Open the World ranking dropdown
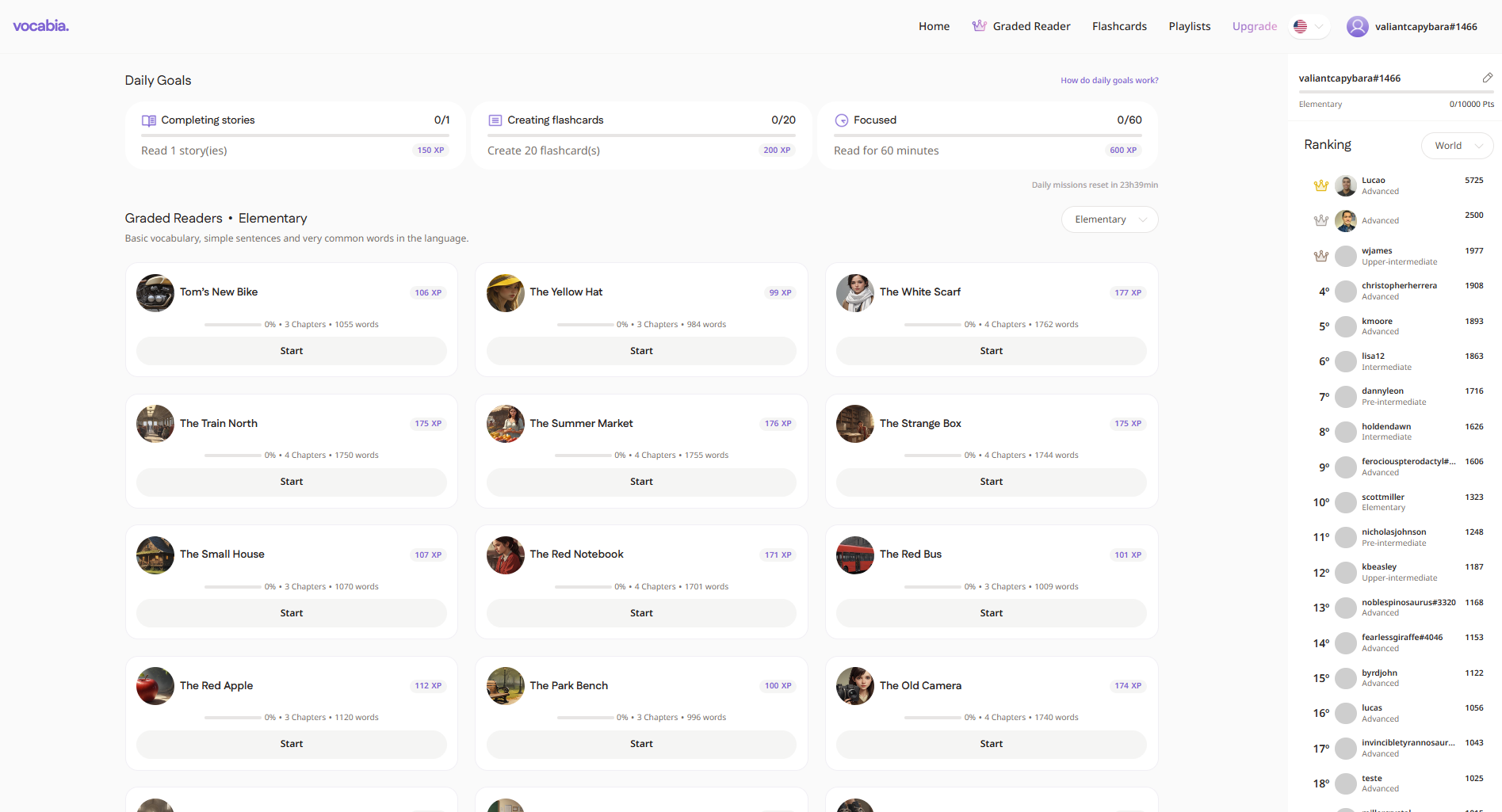Viewport: 1502px width, 812px height. [x=1457, y=146]
